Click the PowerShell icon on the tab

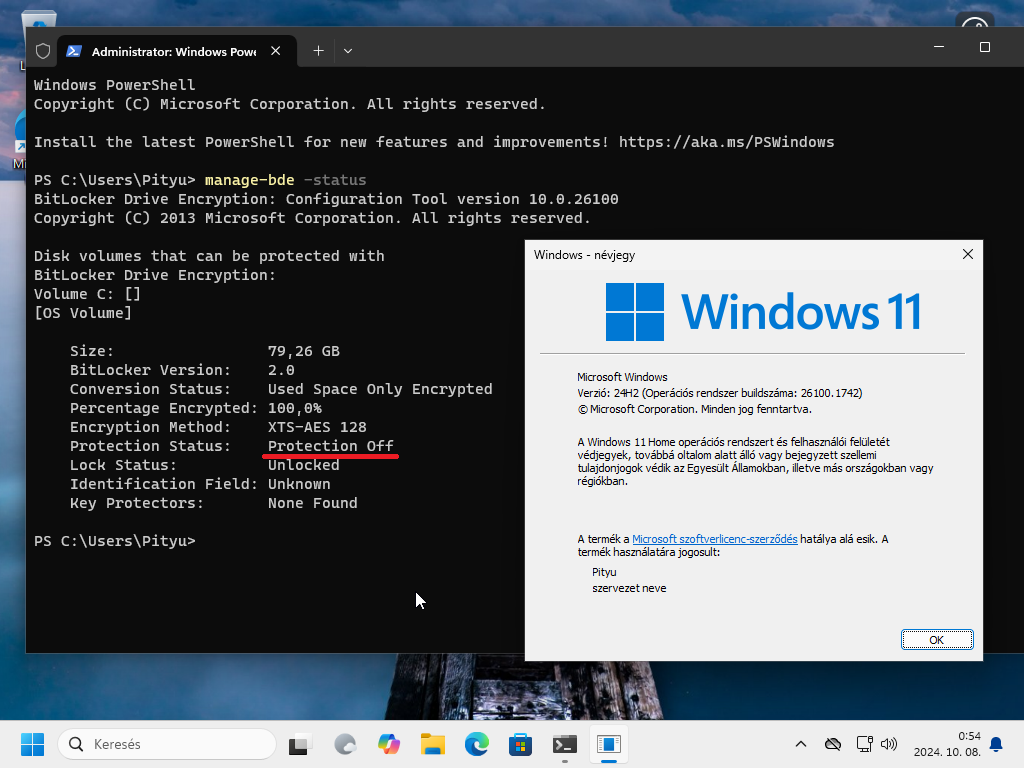[74, 51]
